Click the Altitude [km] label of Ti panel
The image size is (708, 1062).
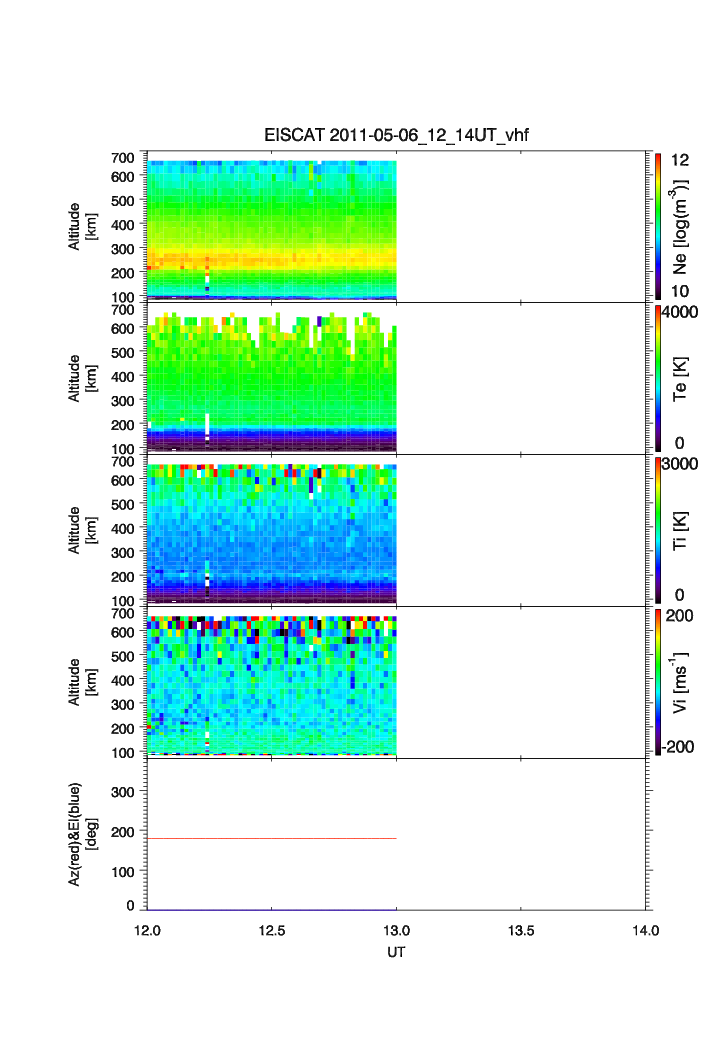point(82,530)
